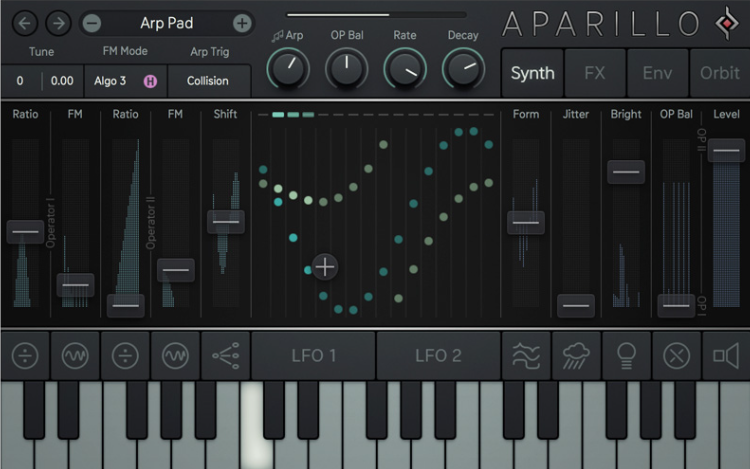Click the plus button beside Arp Pad
750x469 pixels.
242,23
